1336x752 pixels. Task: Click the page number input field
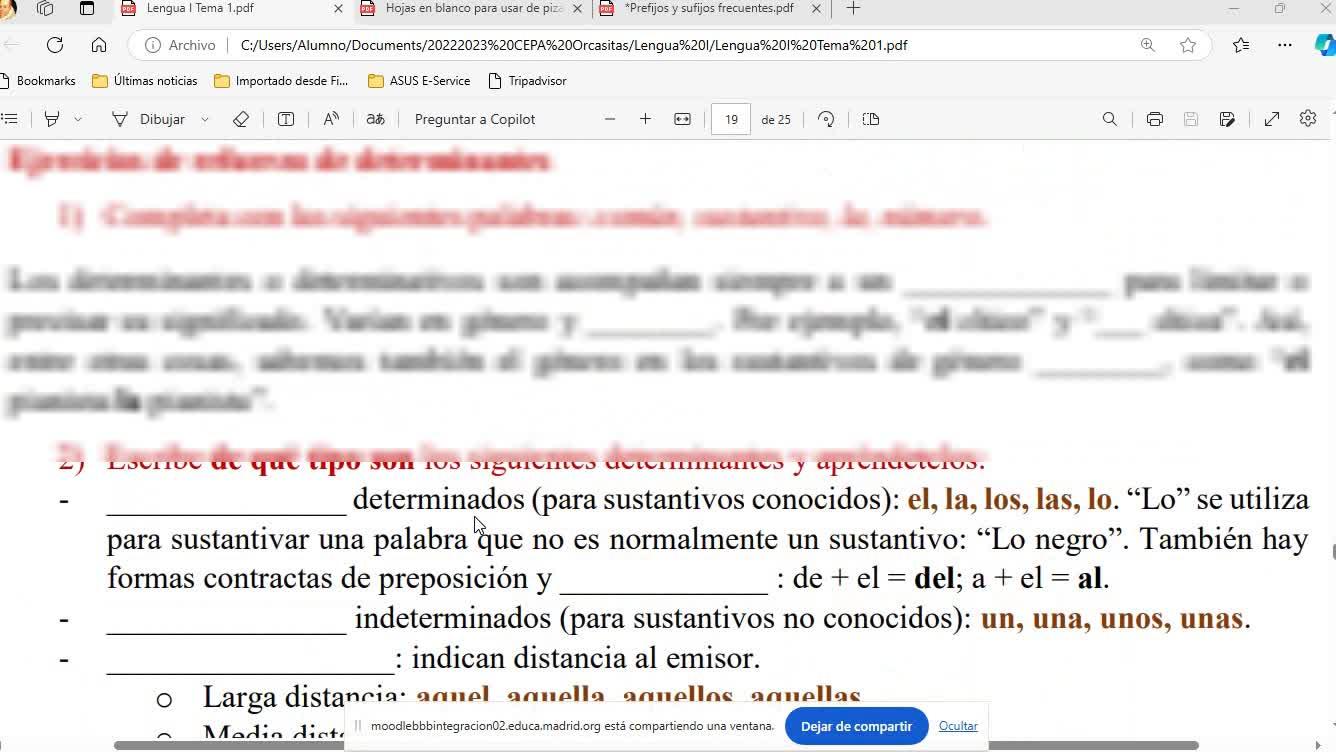coord(731,119)
